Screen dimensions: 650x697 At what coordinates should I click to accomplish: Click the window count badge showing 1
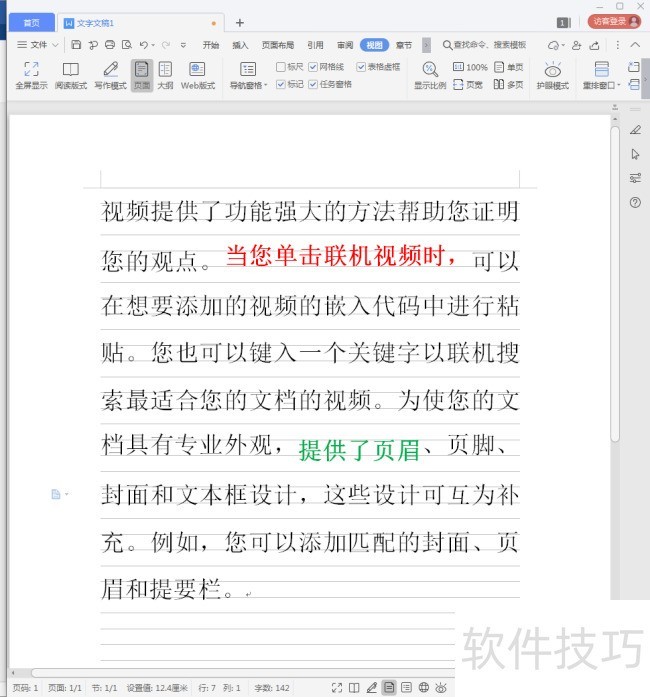click(x=564, y=23)
